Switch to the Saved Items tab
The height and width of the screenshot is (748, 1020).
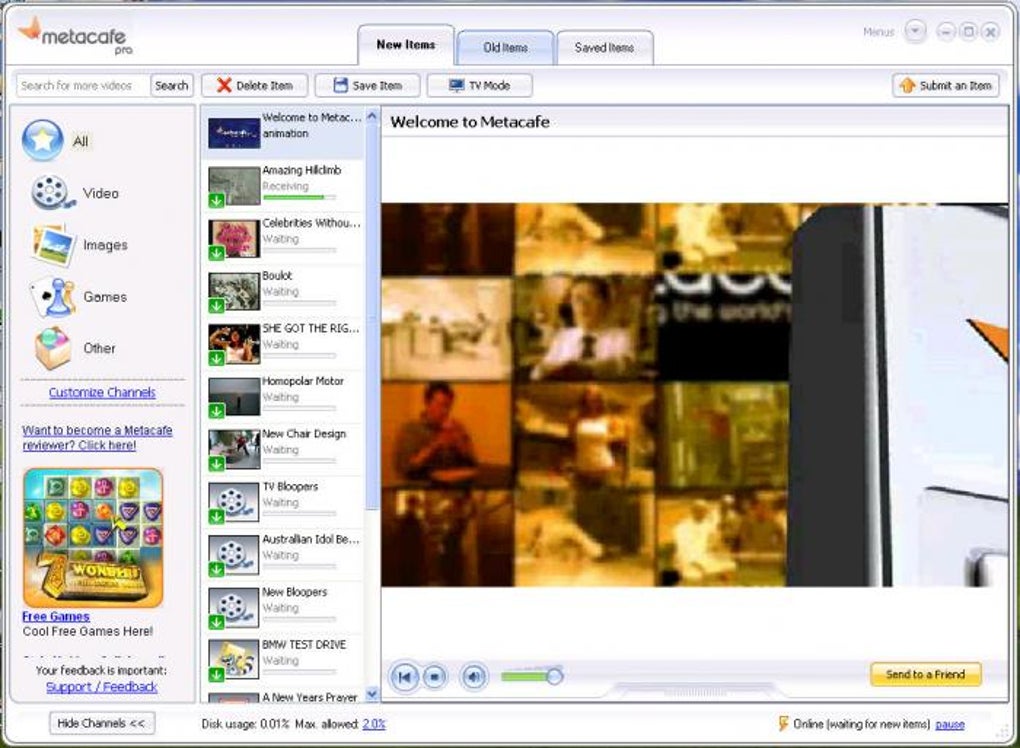tap(604, 47)
